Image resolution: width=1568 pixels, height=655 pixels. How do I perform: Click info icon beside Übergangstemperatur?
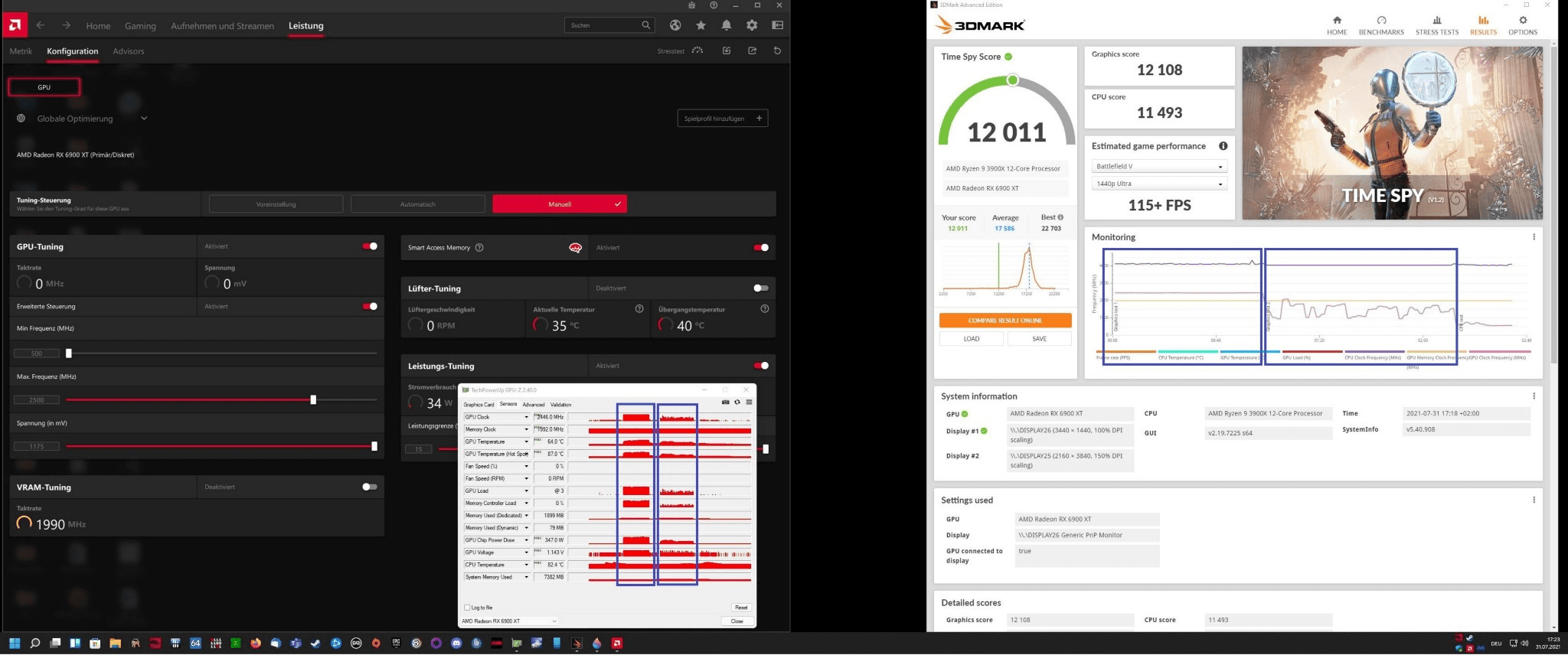click(x=764, y=309)
